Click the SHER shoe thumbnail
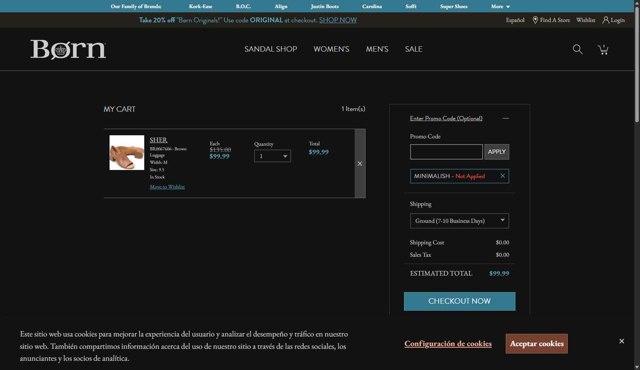Image resolution: width=640 pixels, height=370 pixels. click(x=127, y=153)
